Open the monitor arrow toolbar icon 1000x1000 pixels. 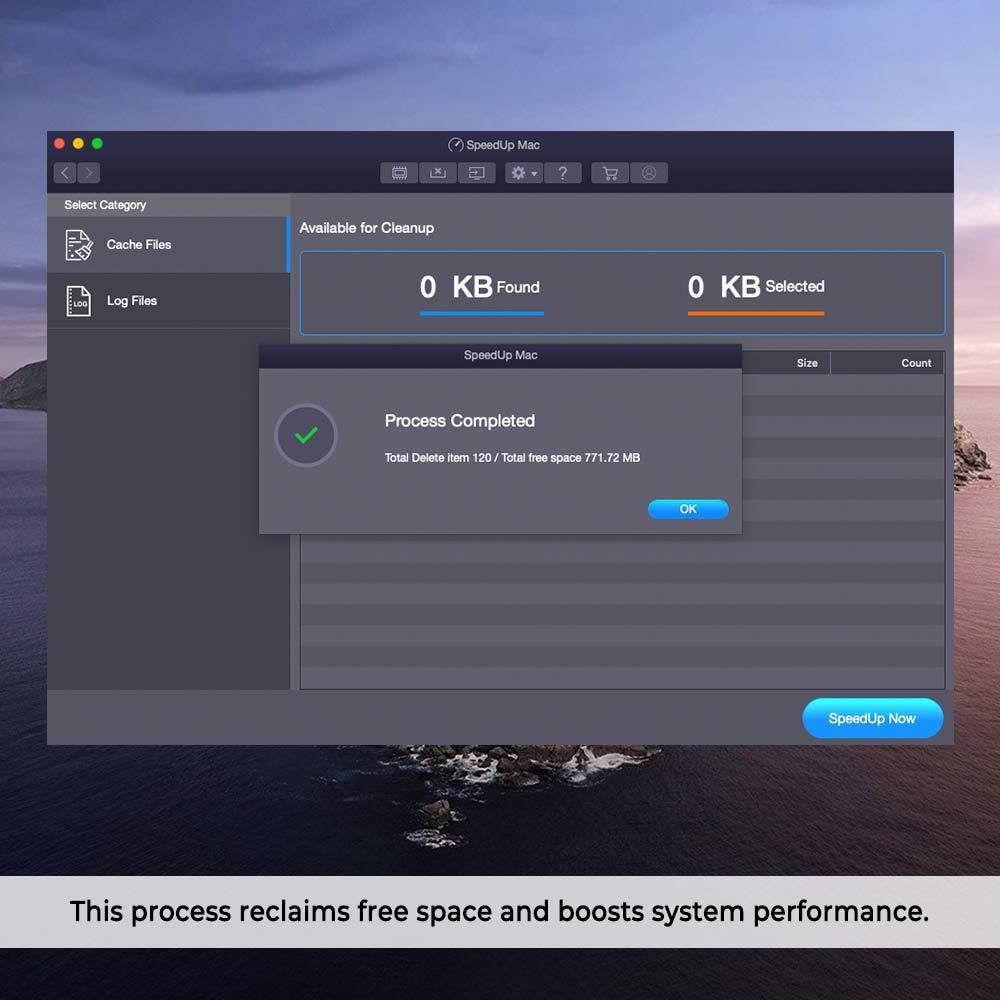click(476, 173)
